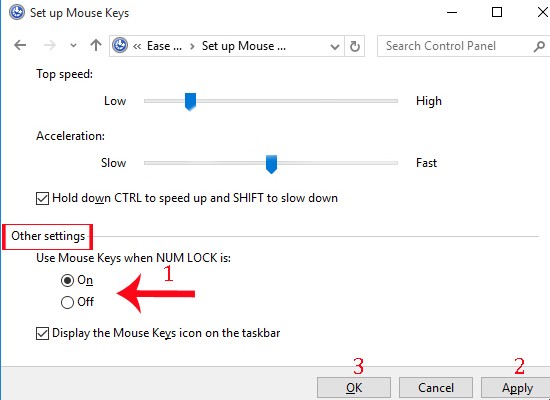Select the Set up Mouse breadcrumb
The image size is (550, 400).
point(243,46)
